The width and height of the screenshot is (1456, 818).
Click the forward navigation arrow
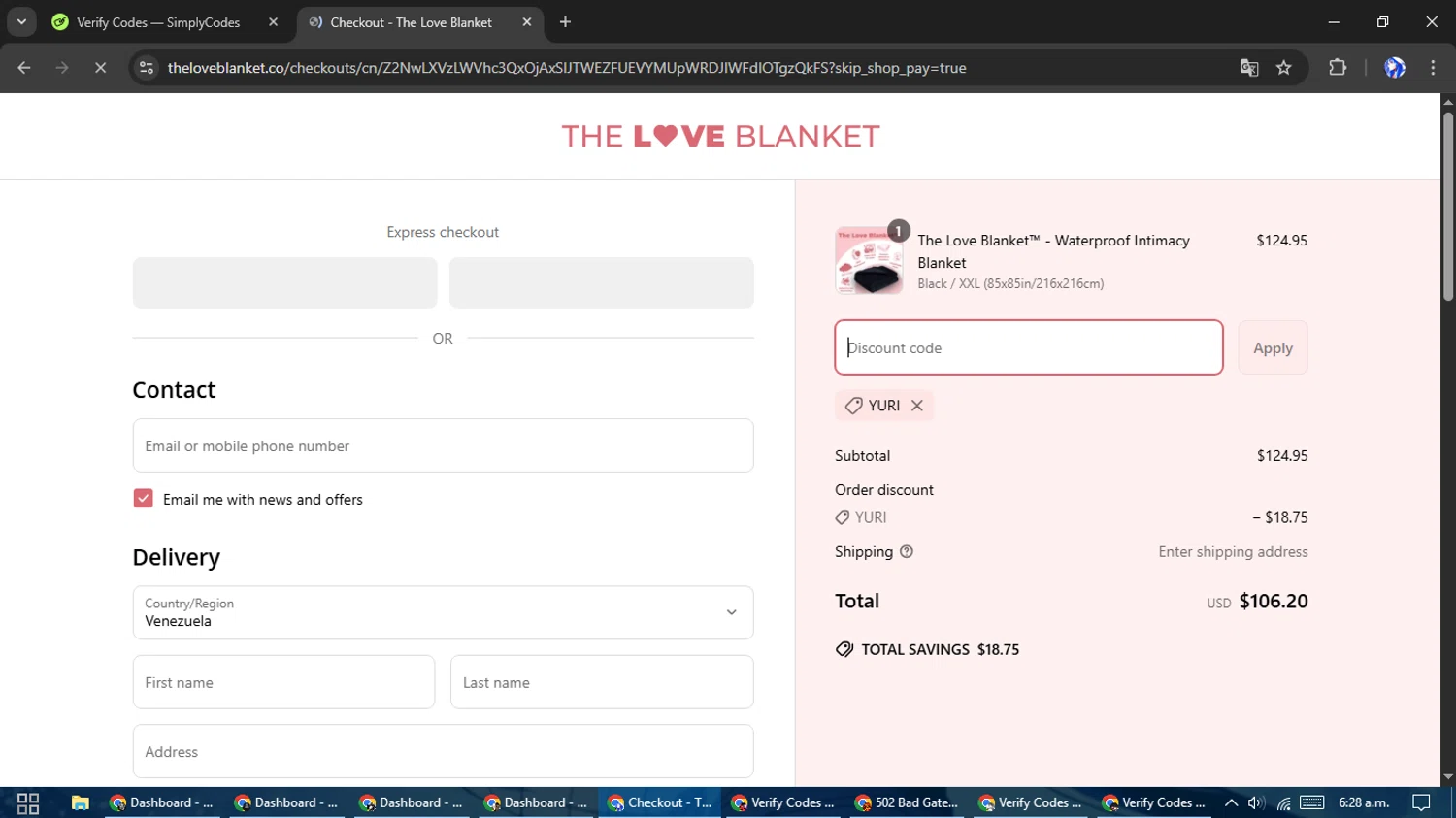[x=62, y=68]
